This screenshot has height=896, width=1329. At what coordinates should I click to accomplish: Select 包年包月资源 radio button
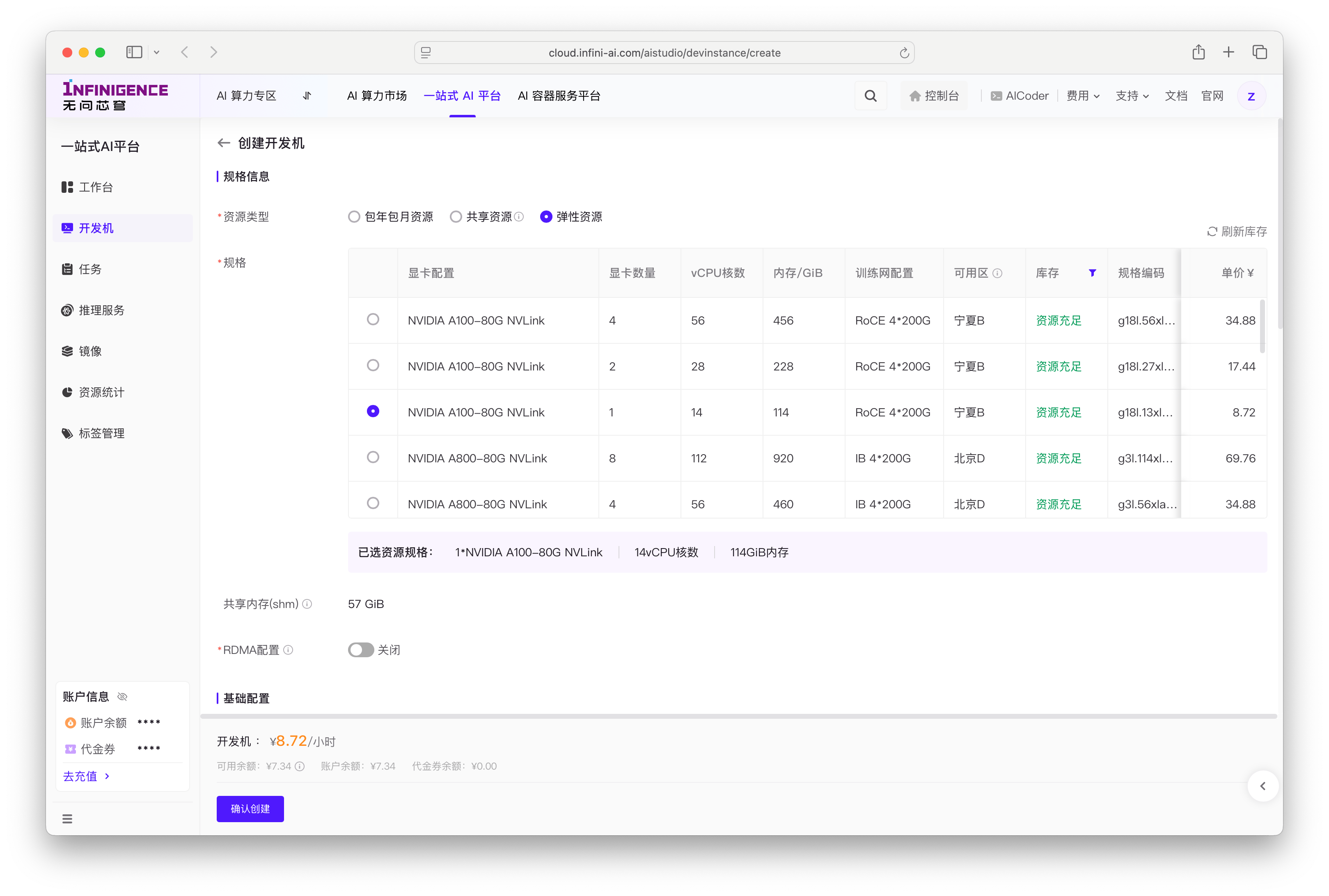pos(354,217)
